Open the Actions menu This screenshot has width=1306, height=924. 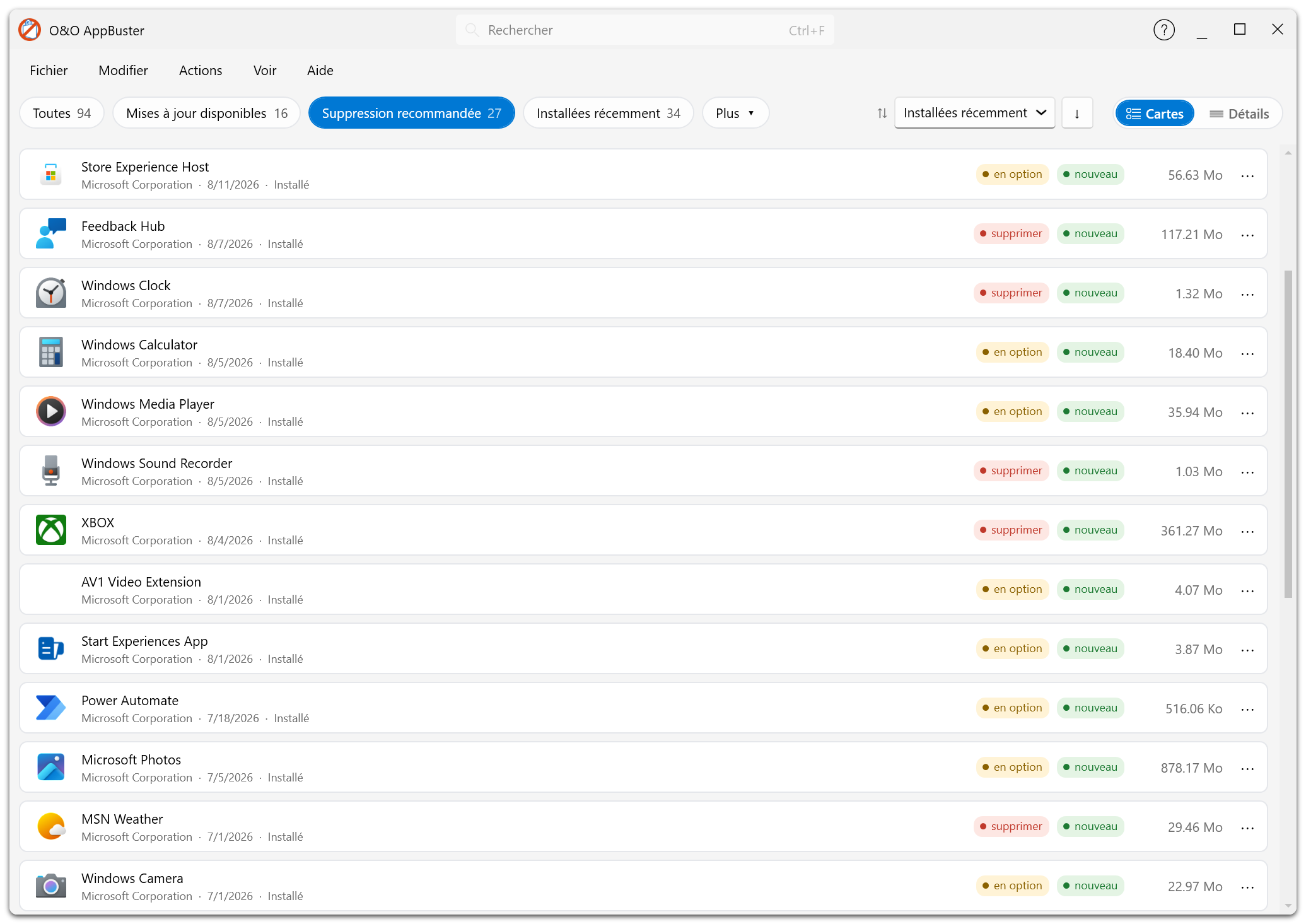201,71
